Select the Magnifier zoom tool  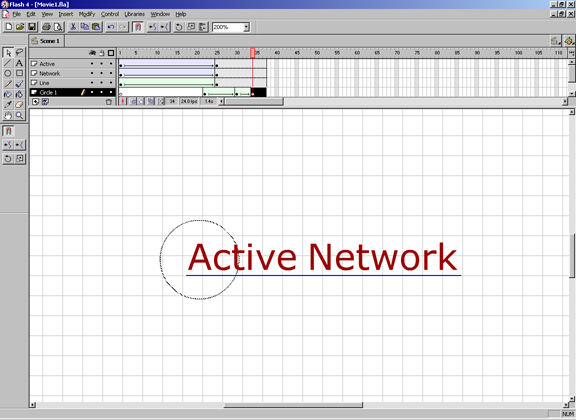pyautogui.click(x=19, y=115)
